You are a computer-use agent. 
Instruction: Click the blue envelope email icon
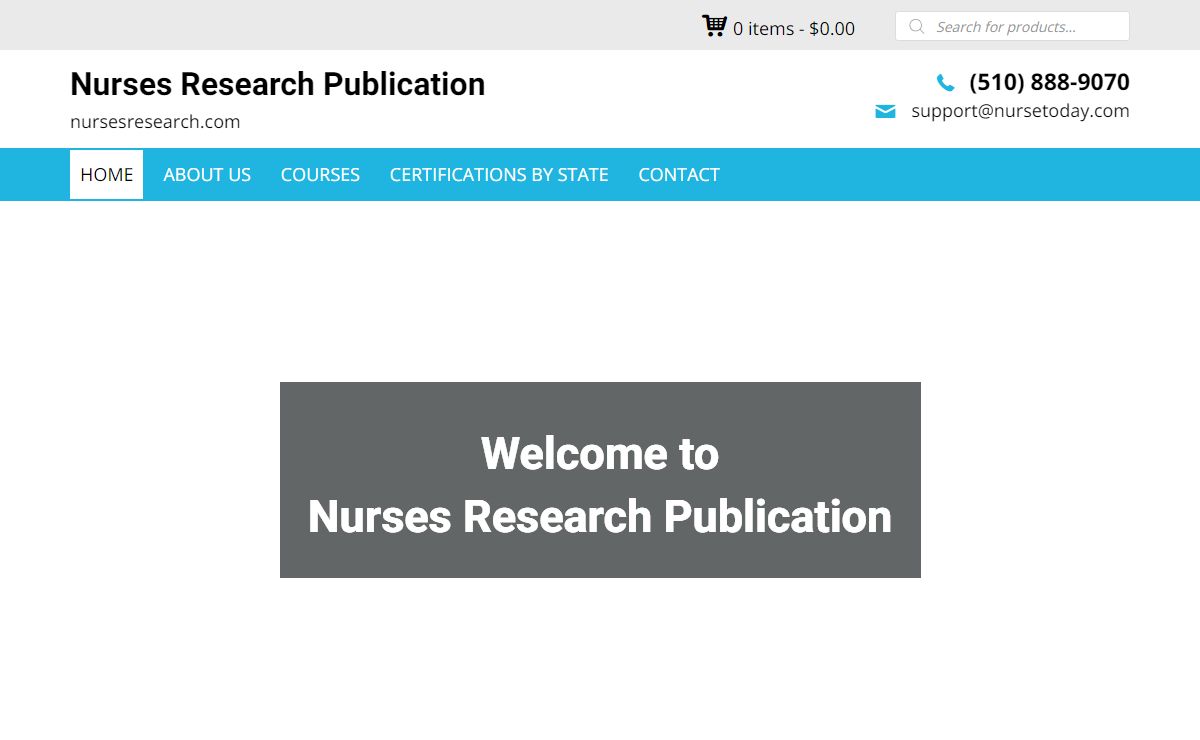(885, 111)
